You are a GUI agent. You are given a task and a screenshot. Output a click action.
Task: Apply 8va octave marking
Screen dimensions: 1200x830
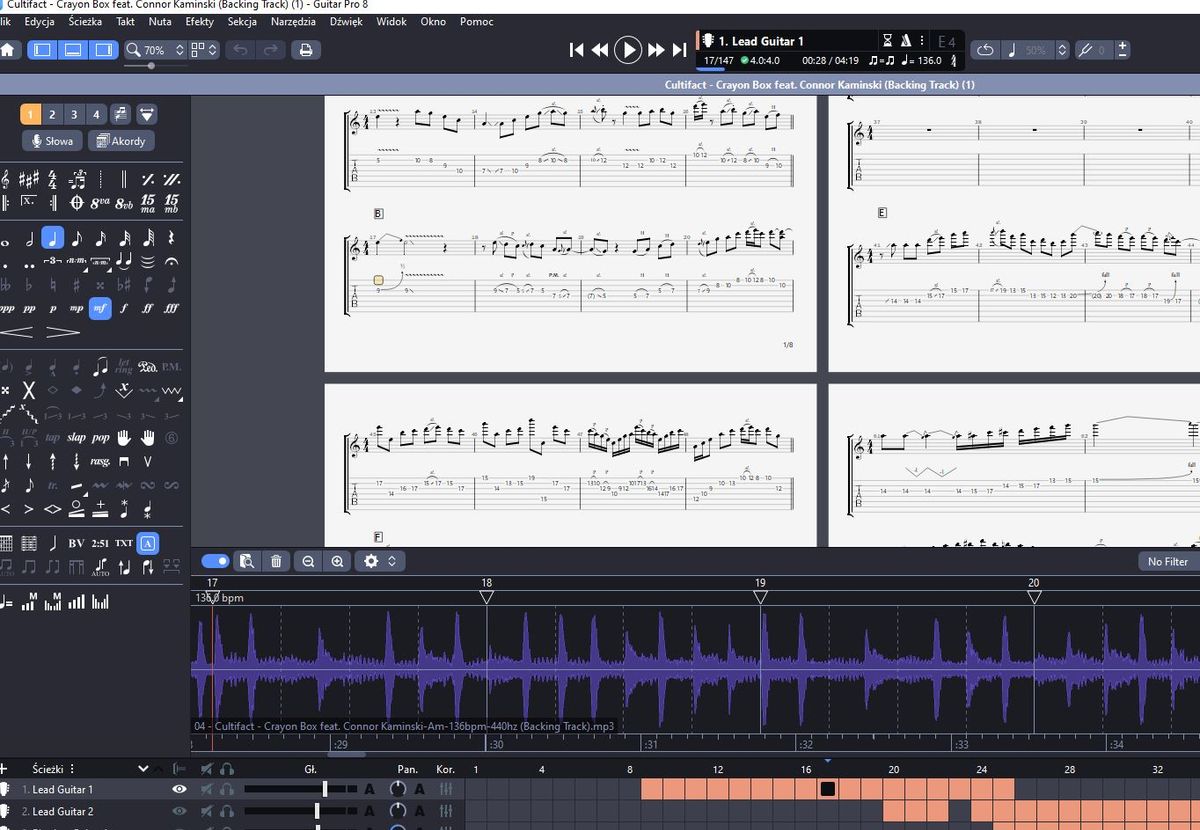100,203
